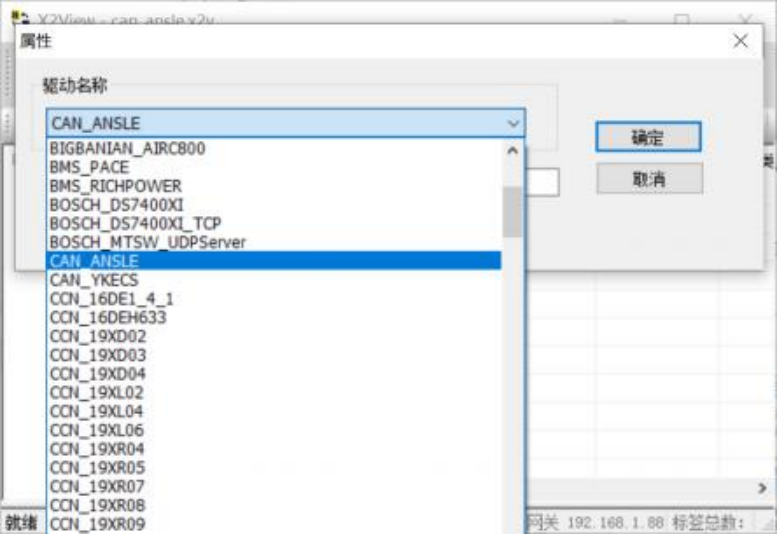Select CCN_19XR04 driver
777x535 pixels.
(274, 449)
